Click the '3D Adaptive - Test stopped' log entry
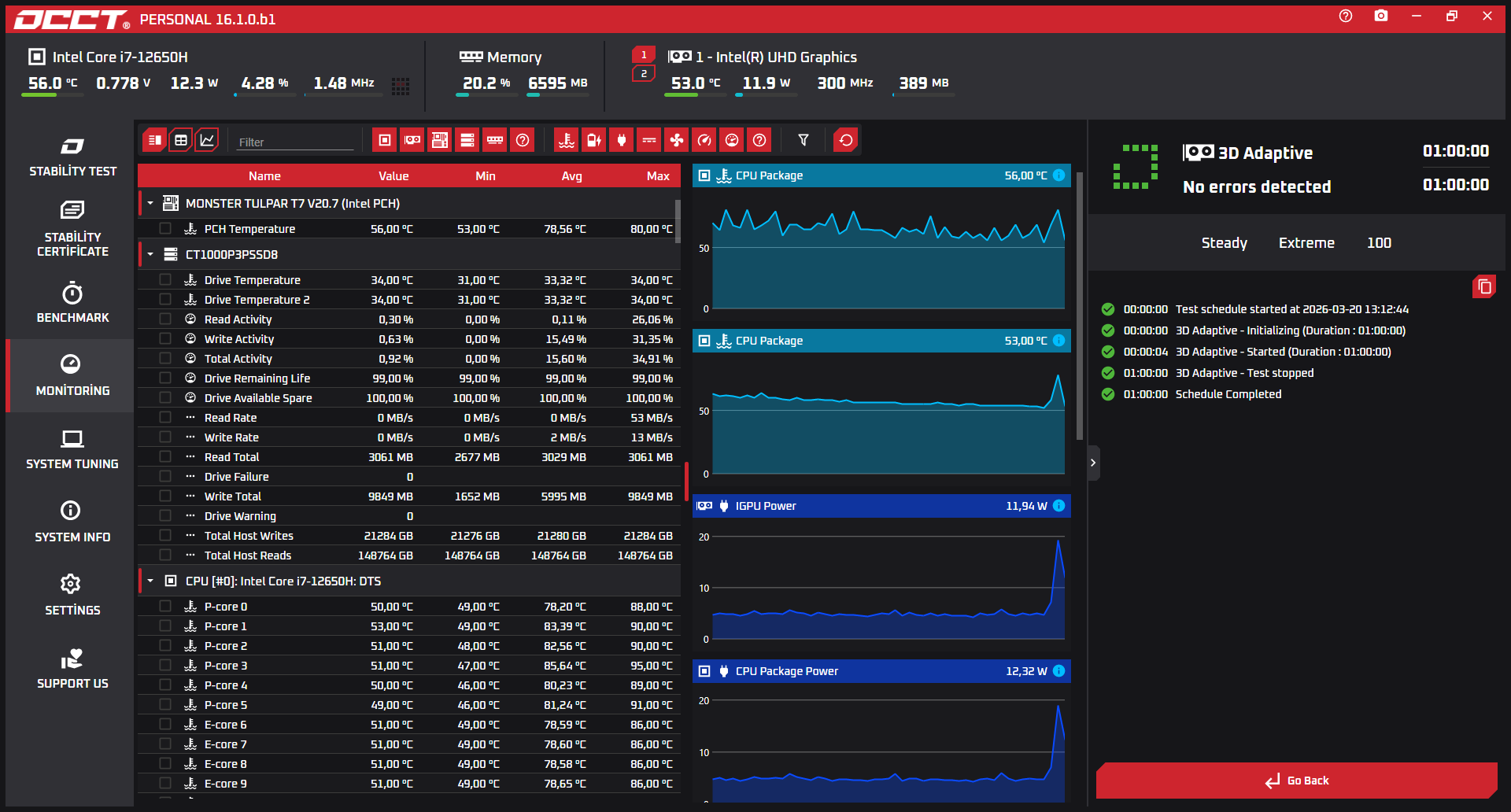 pyautogui.click(x=1245, y=373)
